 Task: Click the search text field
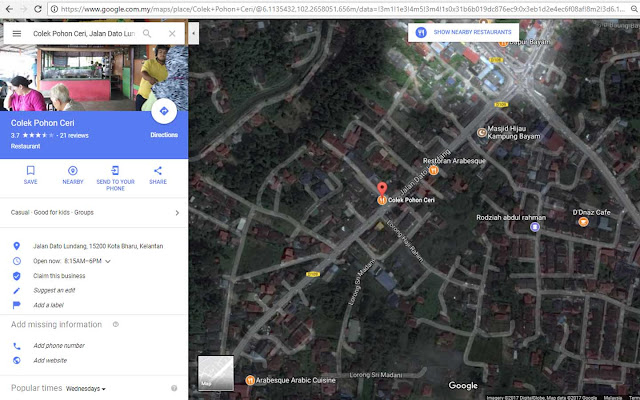(x=84, y=33)
